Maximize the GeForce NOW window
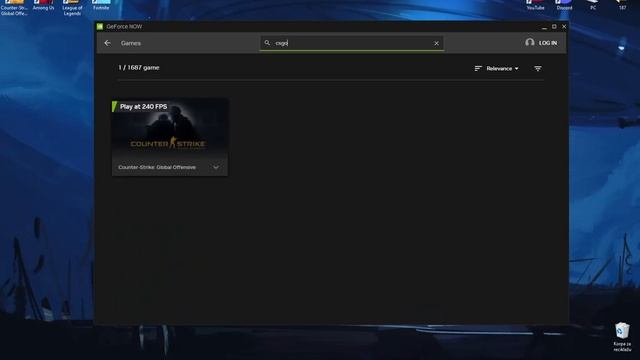 click(554, 27)
